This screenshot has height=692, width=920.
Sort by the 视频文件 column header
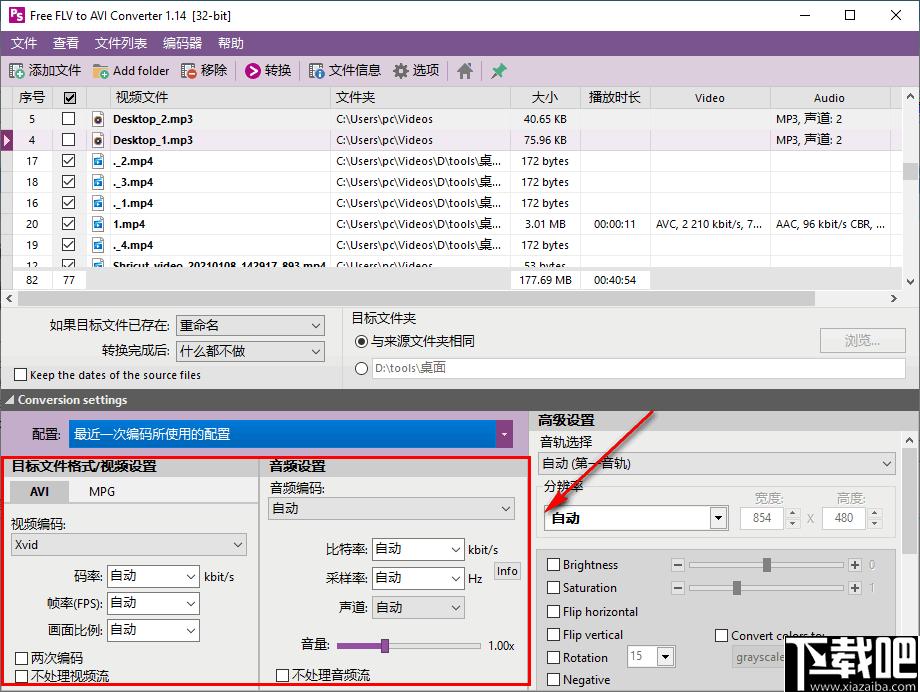tap(220, 98)
